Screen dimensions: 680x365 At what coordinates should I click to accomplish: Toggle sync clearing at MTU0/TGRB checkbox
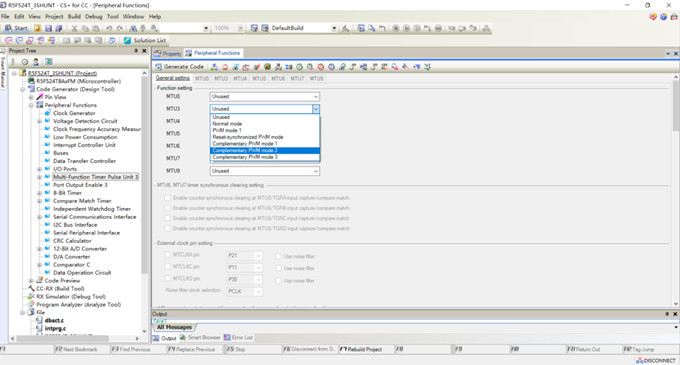(167, 208)
